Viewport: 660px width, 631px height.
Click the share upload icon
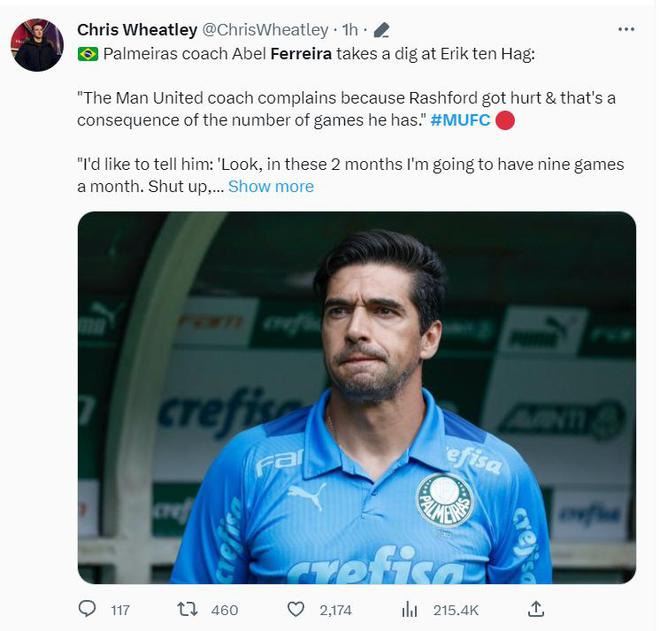[x=536, y=608]
